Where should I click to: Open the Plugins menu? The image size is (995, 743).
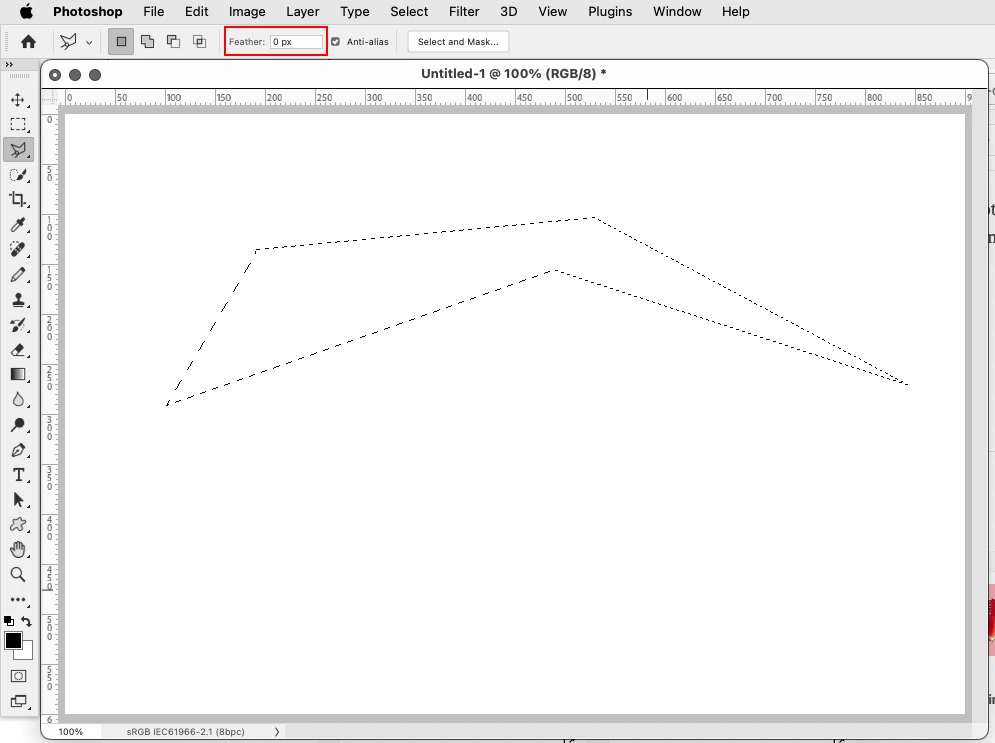pos(610,11)
